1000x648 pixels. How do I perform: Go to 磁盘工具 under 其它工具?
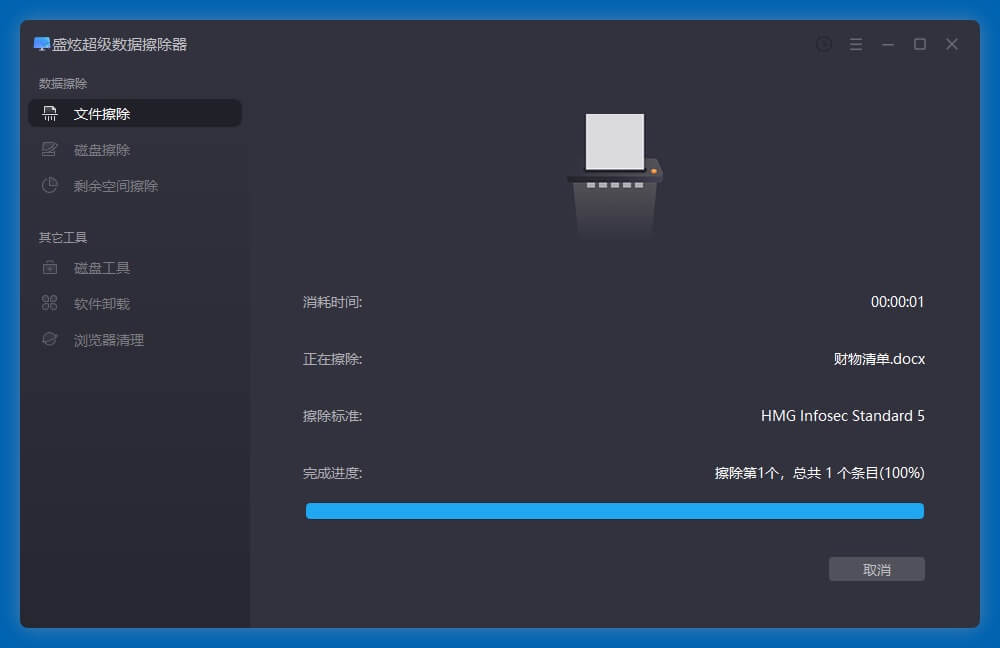pos(102,268)
